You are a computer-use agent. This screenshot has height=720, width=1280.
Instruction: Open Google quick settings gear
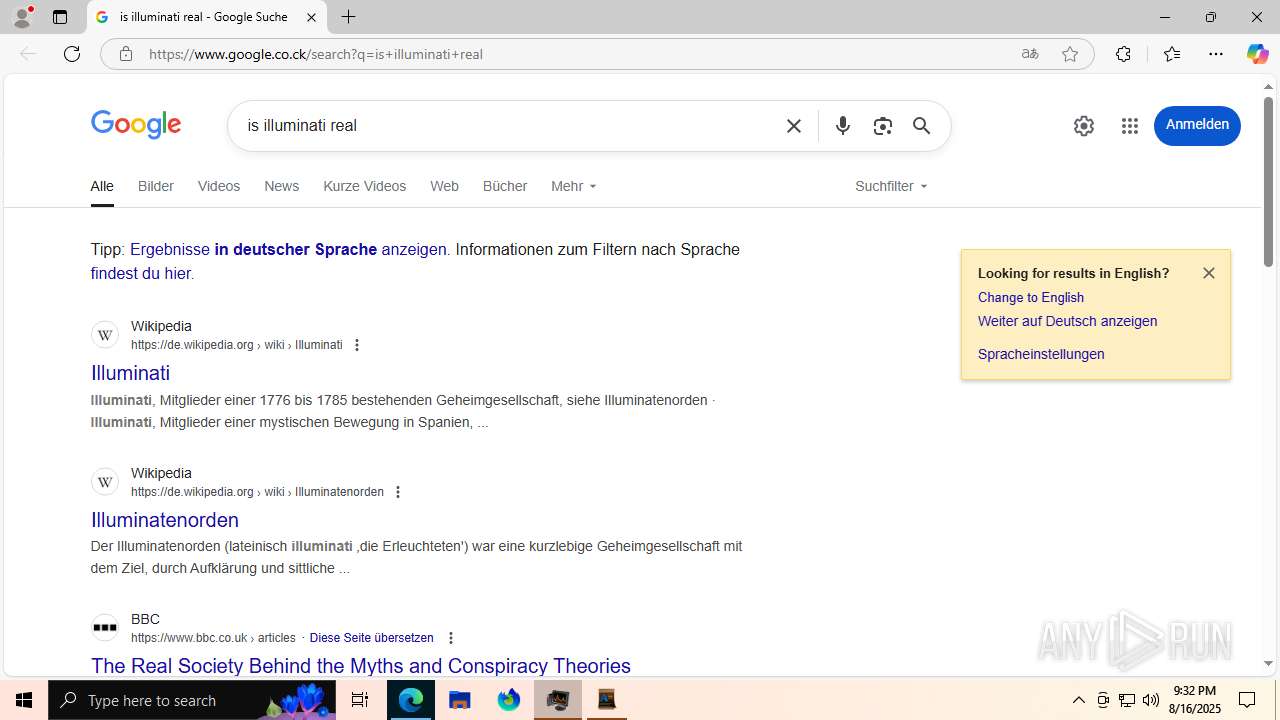(x=1084, y=126)
